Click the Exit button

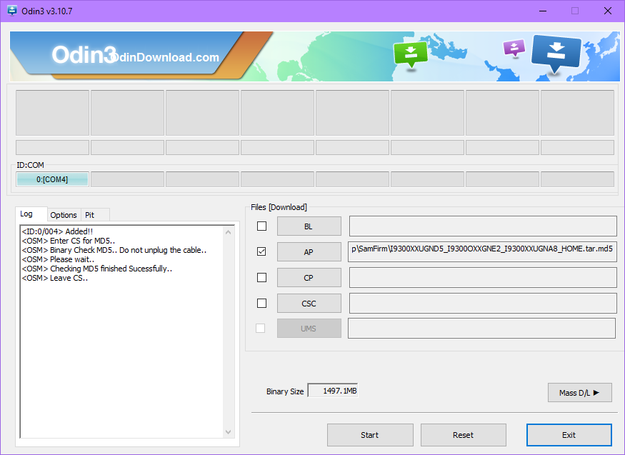point(569,435)
